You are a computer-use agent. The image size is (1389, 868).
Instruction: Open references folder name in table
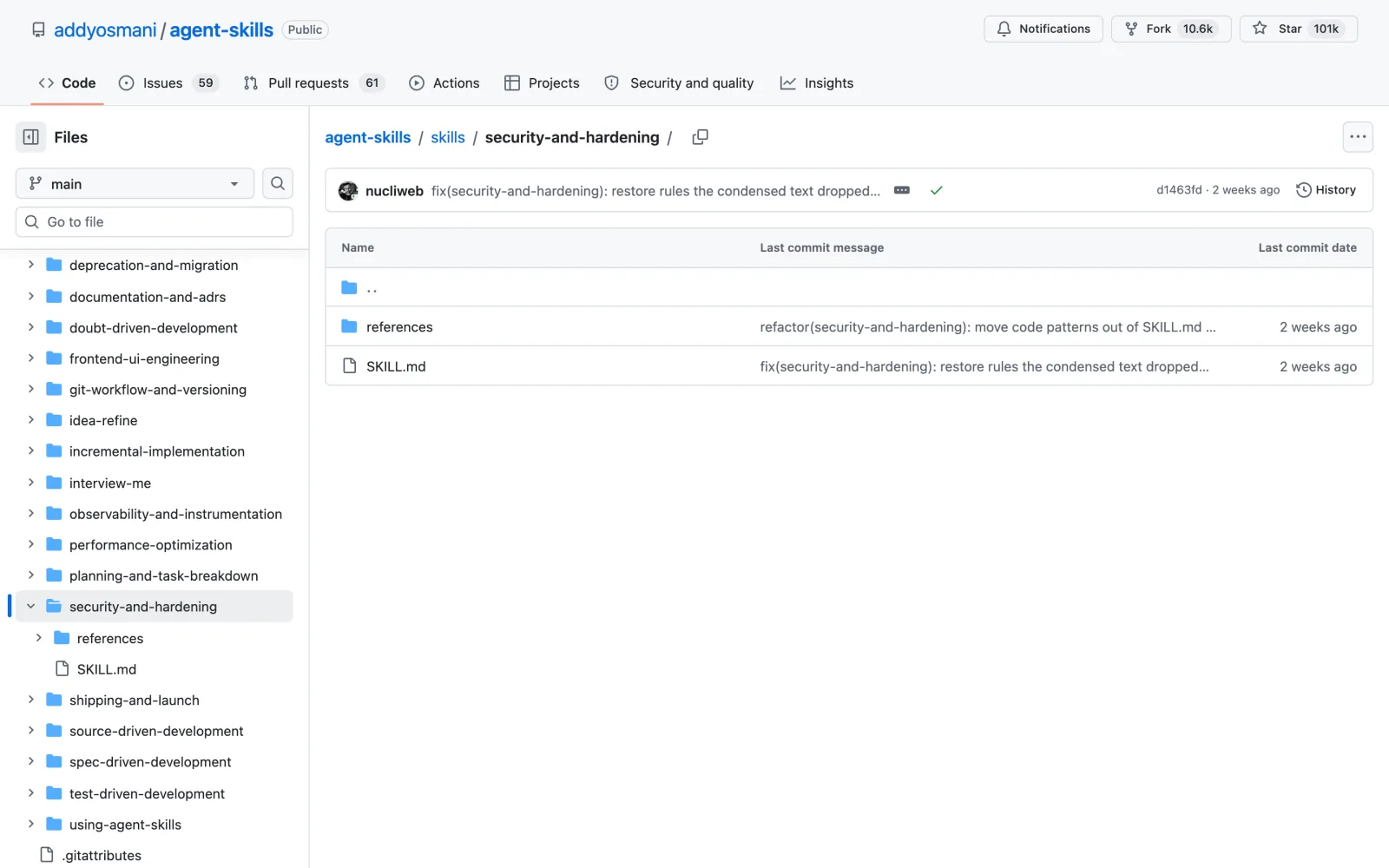(399, 327)
